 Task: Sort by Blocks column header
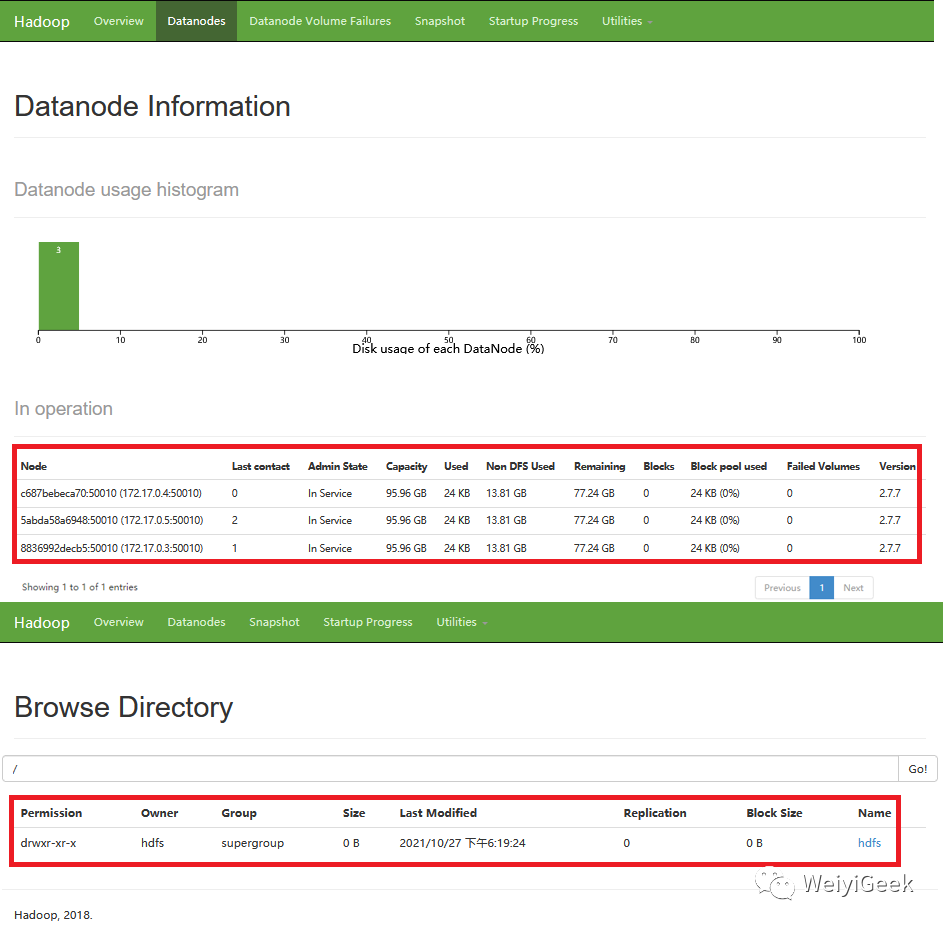(x=659, y=466)
